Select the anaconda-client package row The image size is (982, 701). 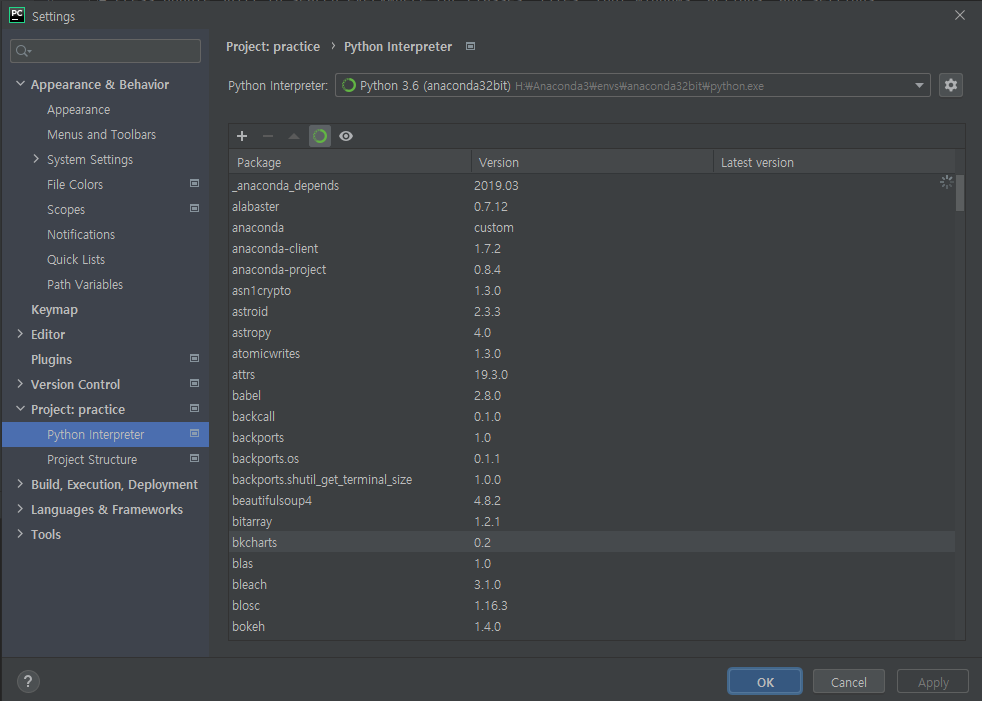[592, 249]
